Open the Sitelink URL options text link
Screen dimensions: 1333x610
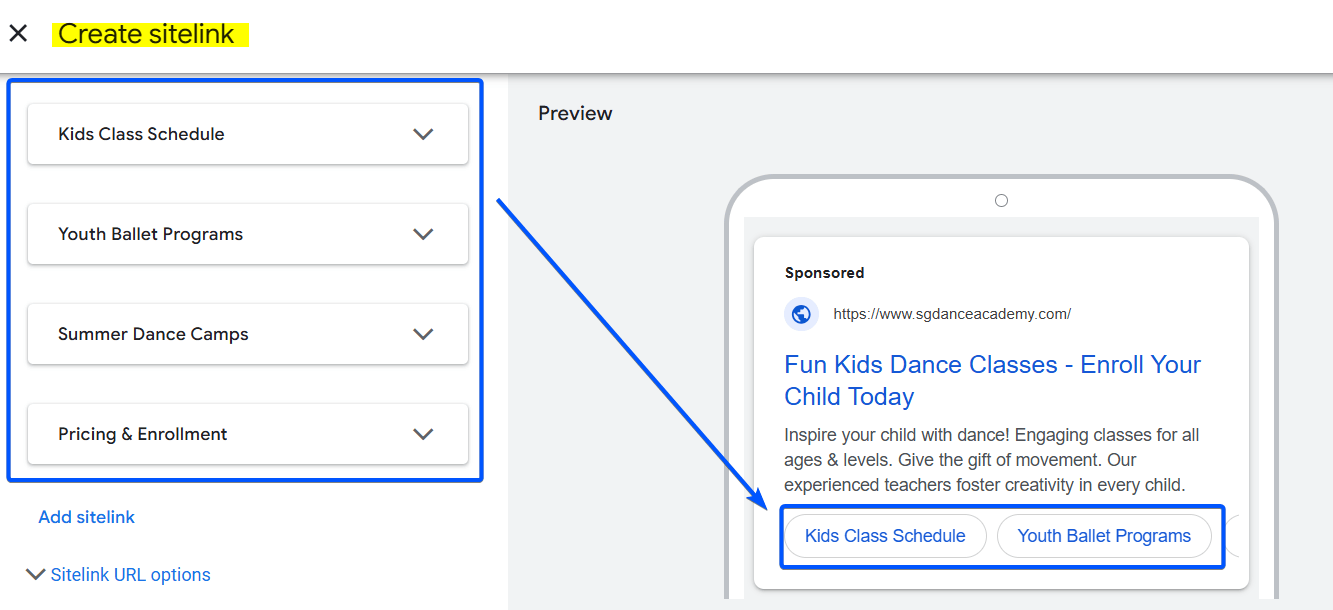[x=130, y=575]
